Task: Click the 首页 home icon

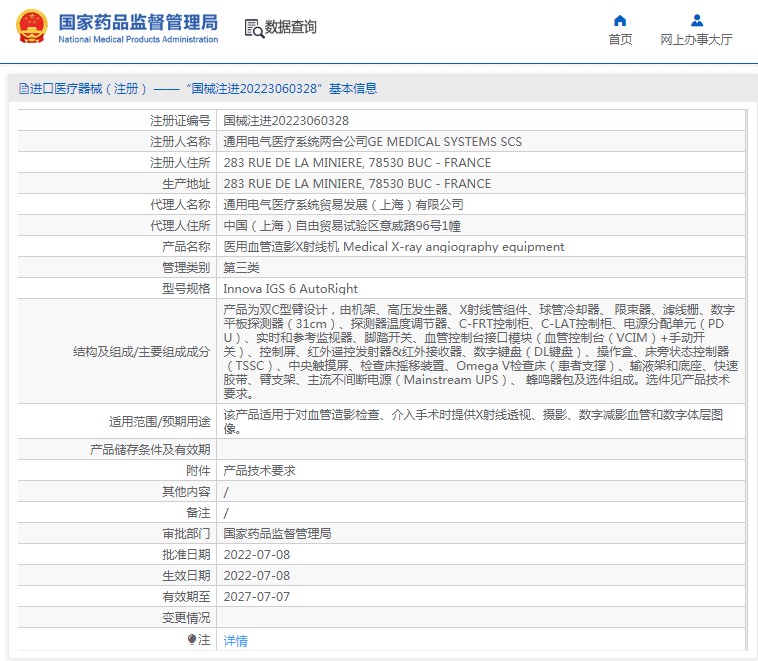Action: (x=620, y=21)
